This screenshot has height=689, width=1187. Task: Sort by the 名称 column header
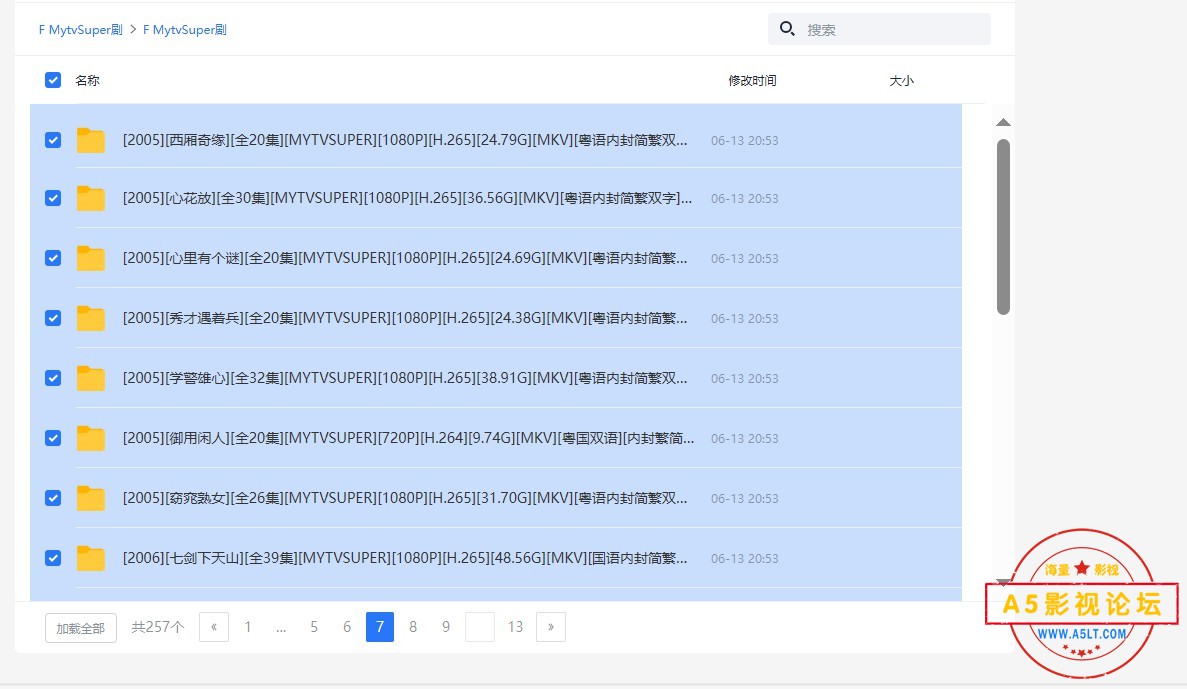(87, 80)
